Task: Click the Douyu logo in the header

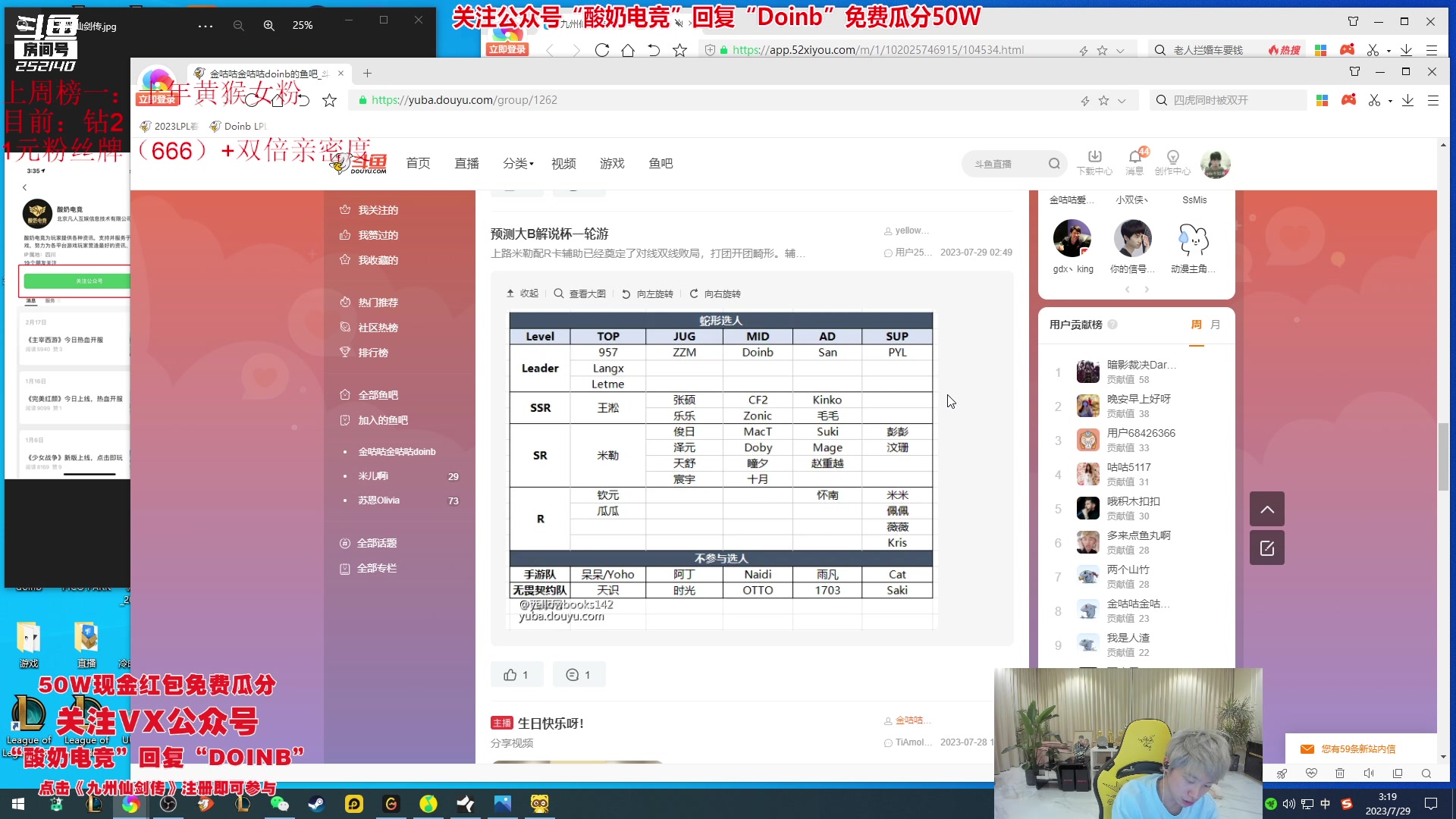Action: point(359,163)
